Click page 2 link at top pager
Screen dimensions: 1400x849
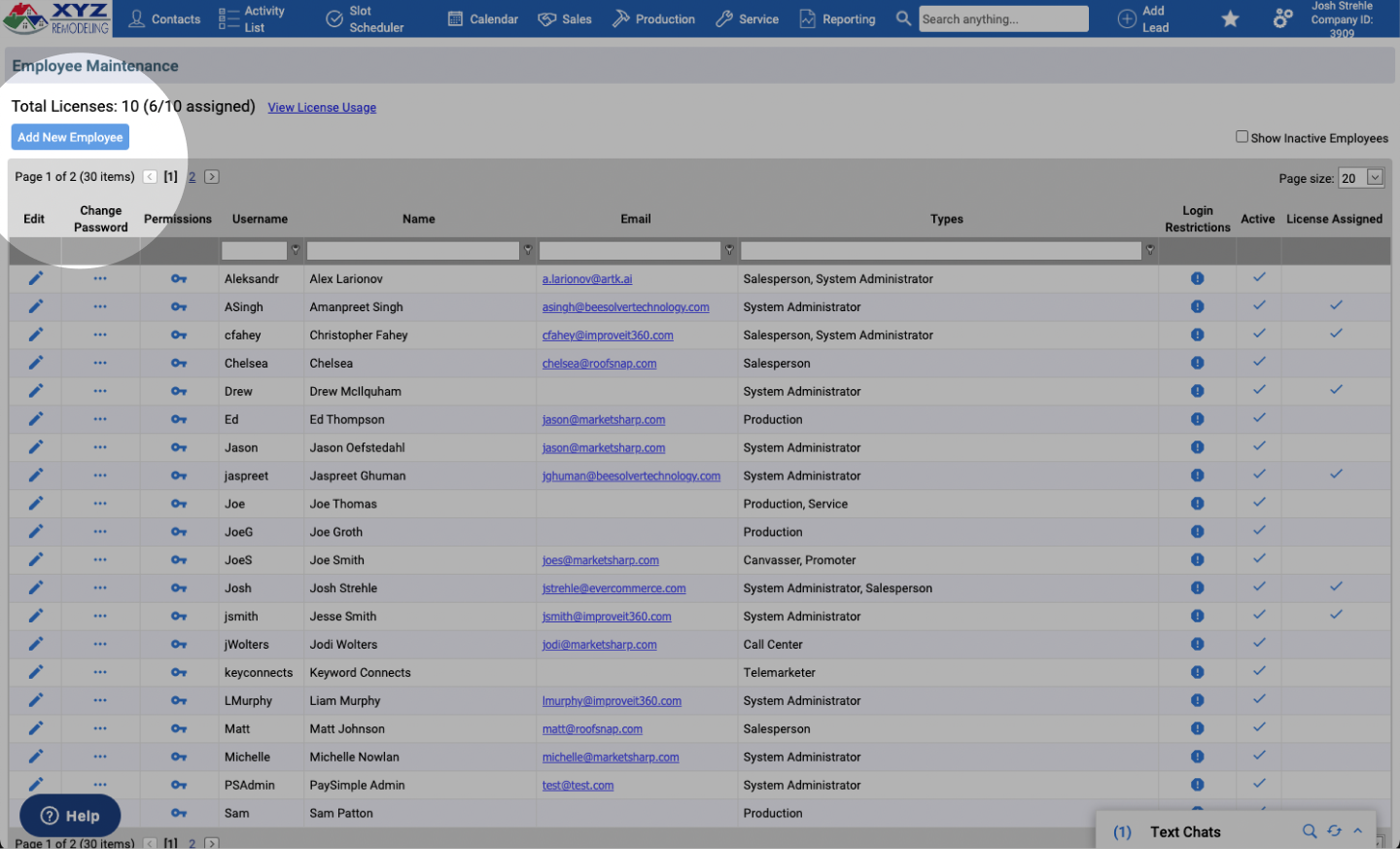tap(192, 177)
